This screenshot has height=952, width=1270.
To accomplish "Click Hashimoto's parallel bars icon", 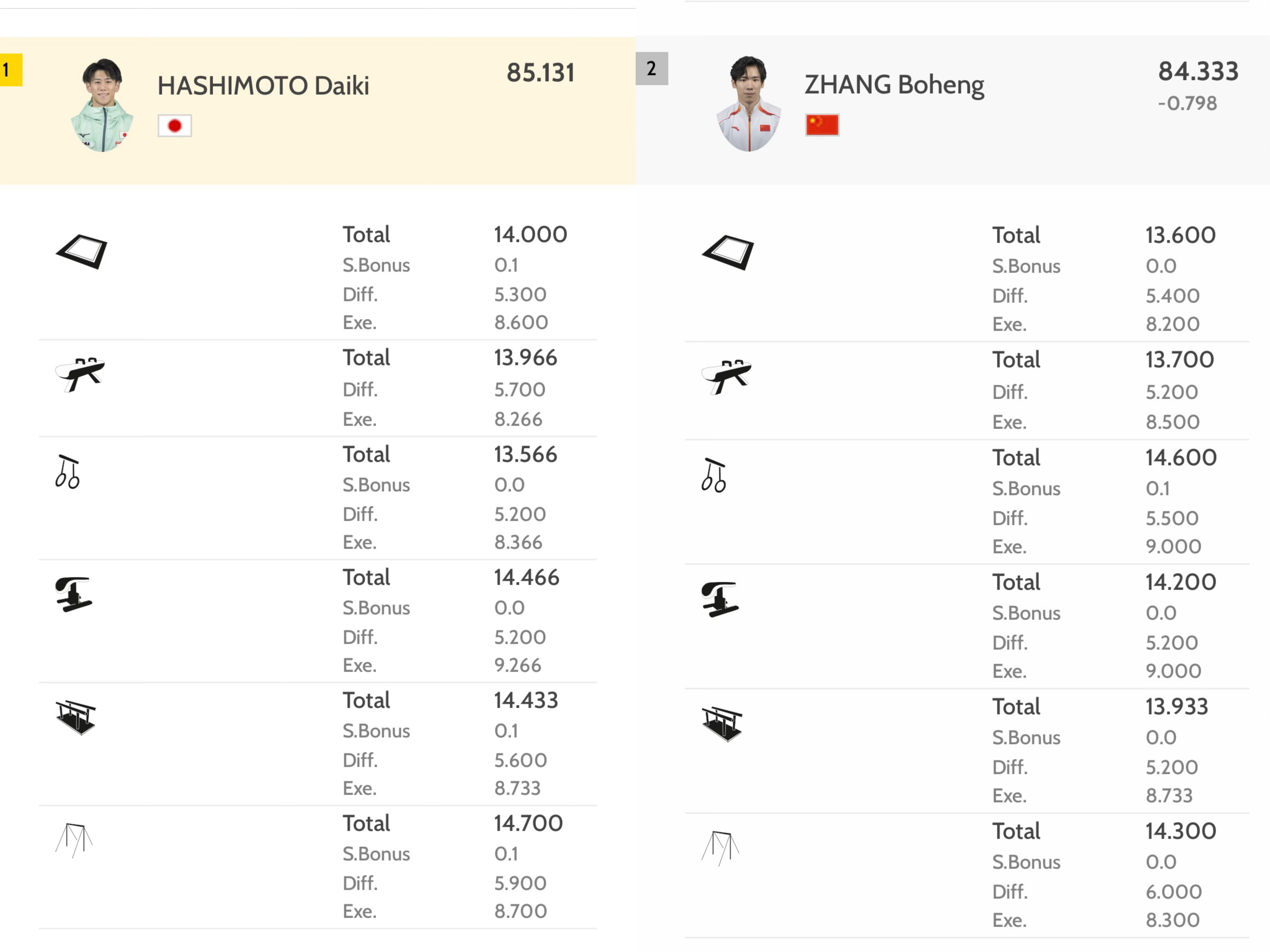I will click(75, 717).
